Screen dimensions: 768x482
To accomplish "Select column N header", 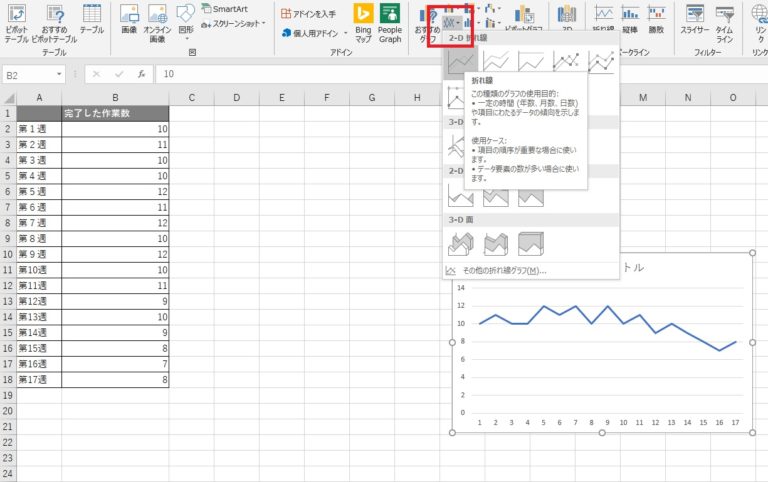I will [x=688, y=97].
